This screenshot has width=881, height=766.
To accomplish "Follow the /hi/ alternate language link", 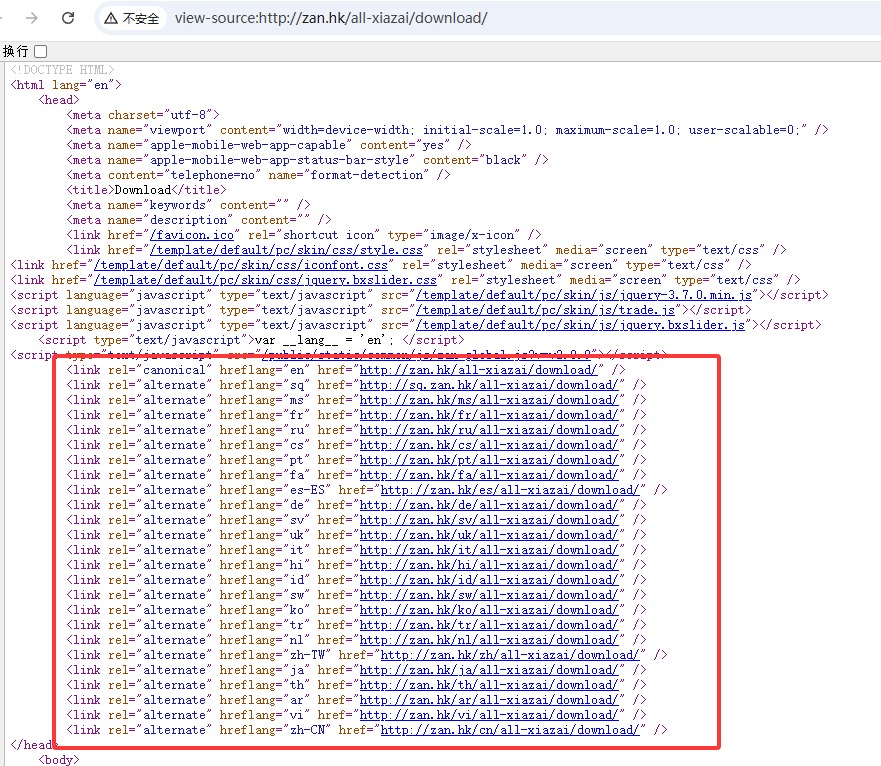I will 489,565.
